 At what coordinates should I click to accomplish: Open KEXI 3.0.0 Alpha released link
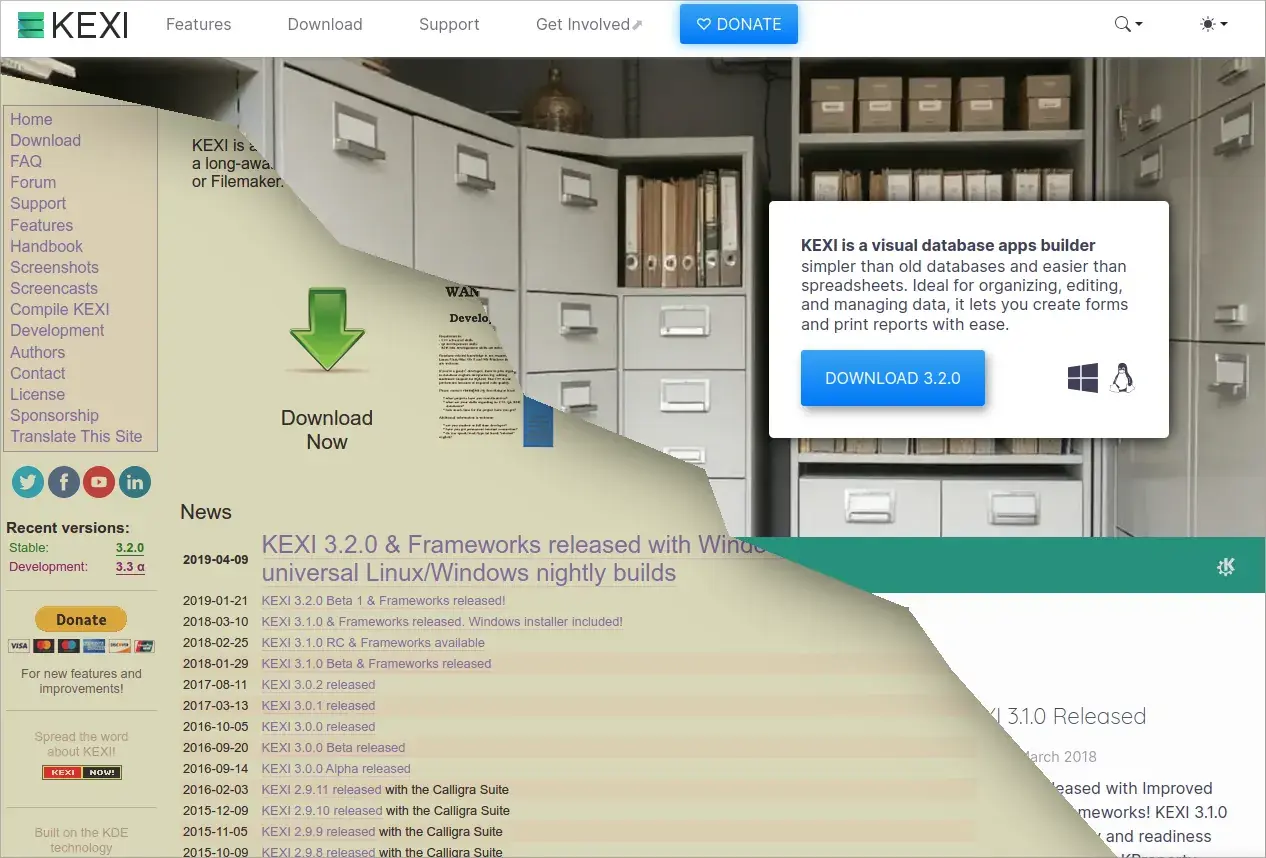pyautogui.click(x=336, y=769)
